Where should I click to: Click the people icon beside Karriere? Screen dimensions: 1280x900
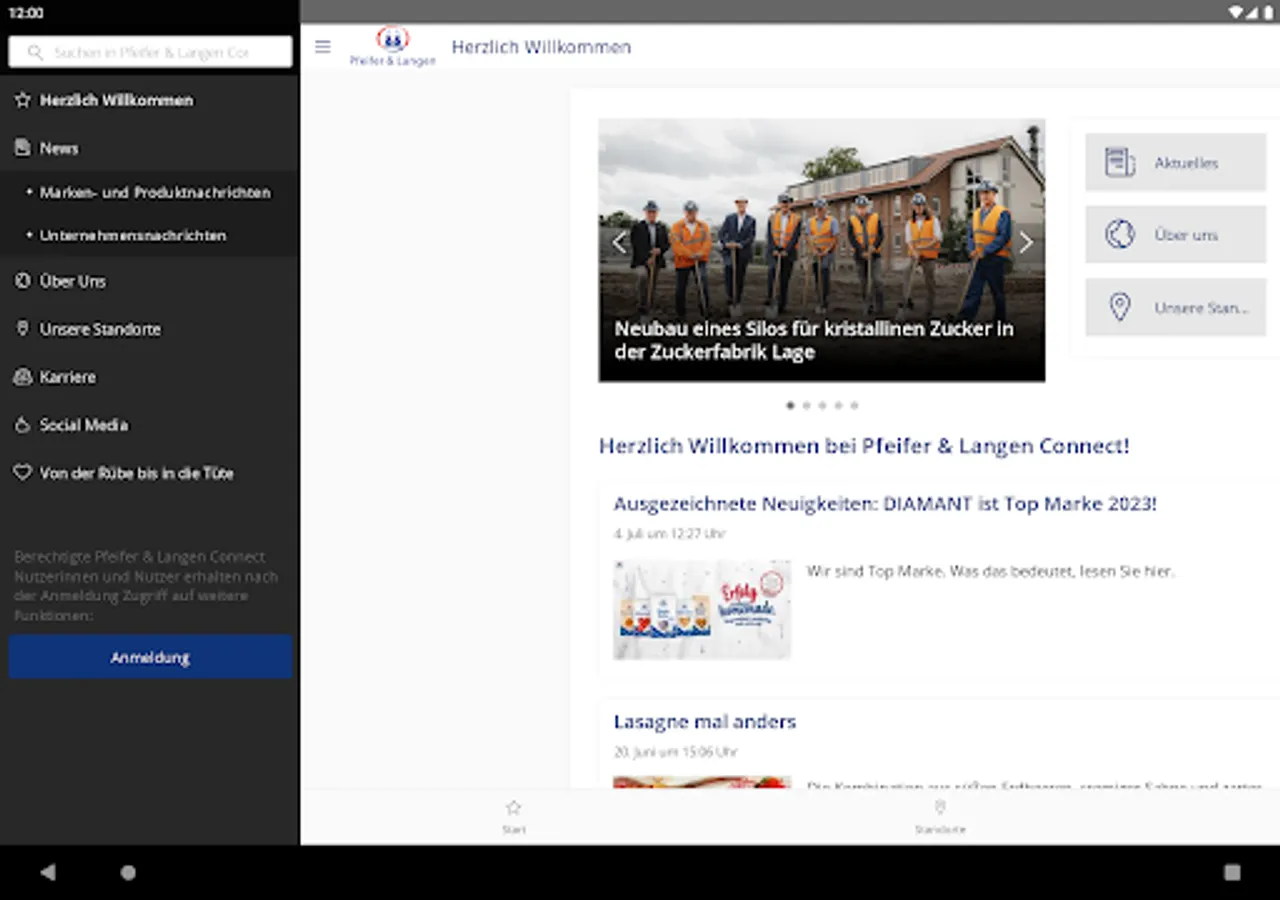tap(22, 377)
